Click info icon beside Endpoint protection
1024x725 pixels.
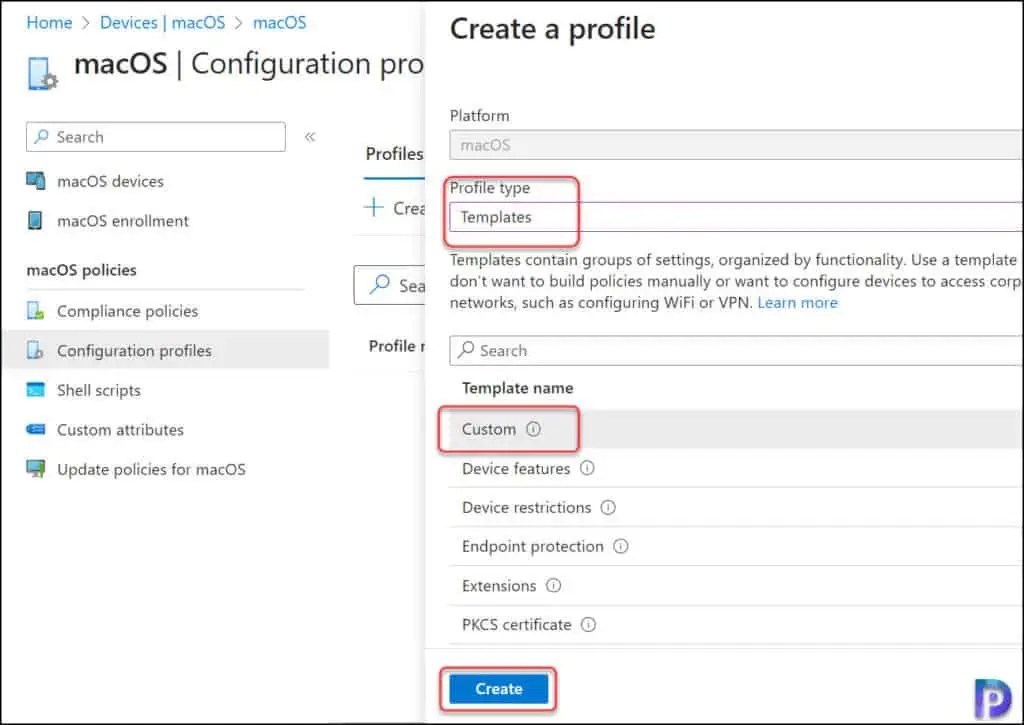click(x=620, y=547)
